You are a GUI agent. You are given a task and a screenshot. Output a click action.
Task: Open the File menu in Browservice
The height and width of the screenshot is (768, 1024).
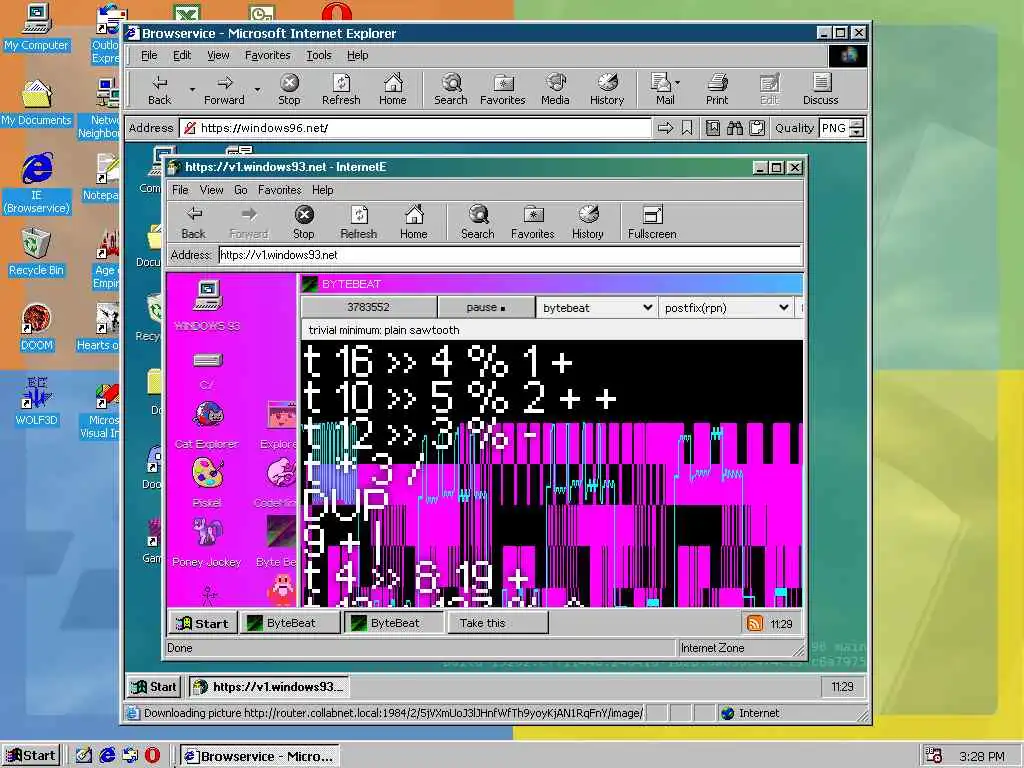[149, 56]
